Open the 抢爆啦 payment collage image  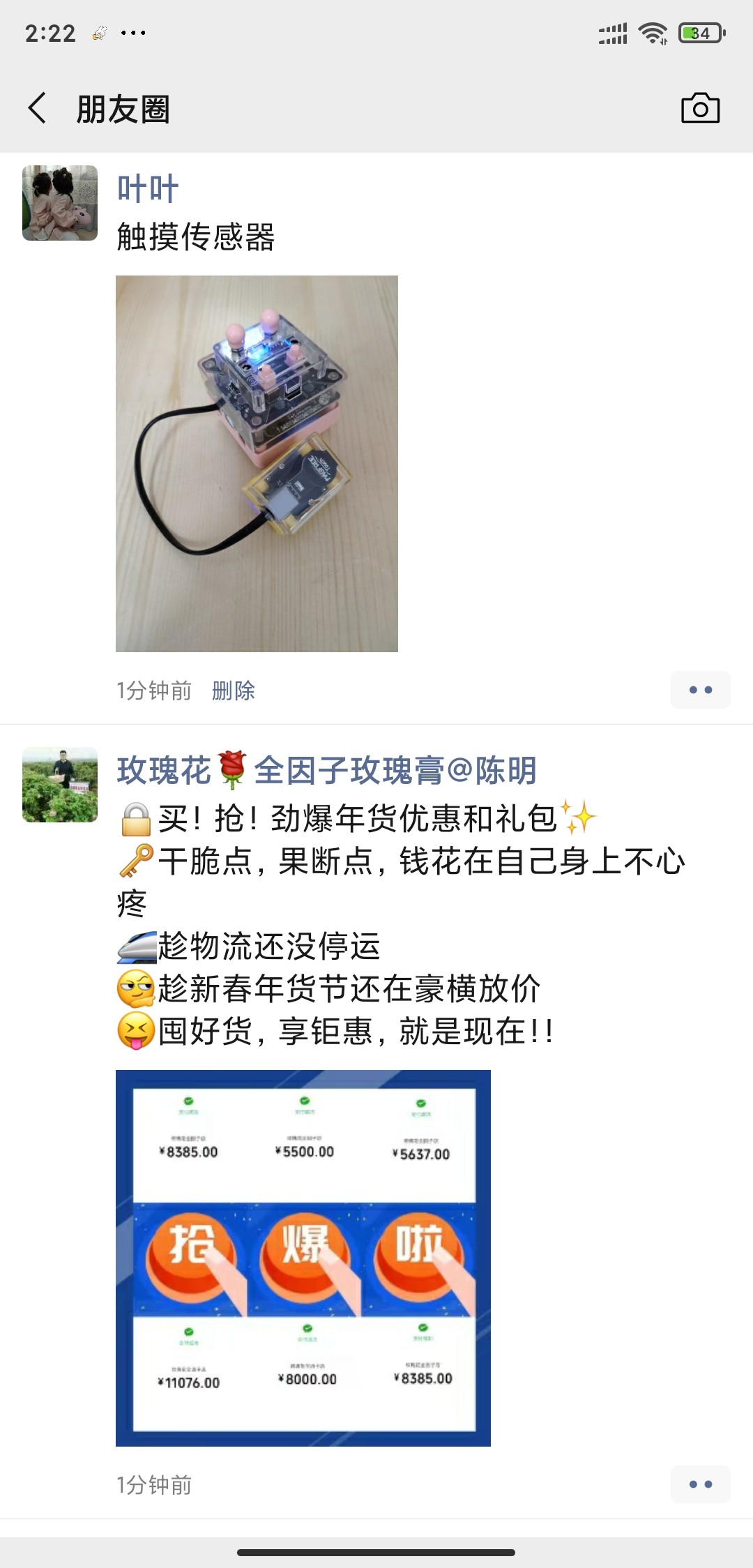303,1258
